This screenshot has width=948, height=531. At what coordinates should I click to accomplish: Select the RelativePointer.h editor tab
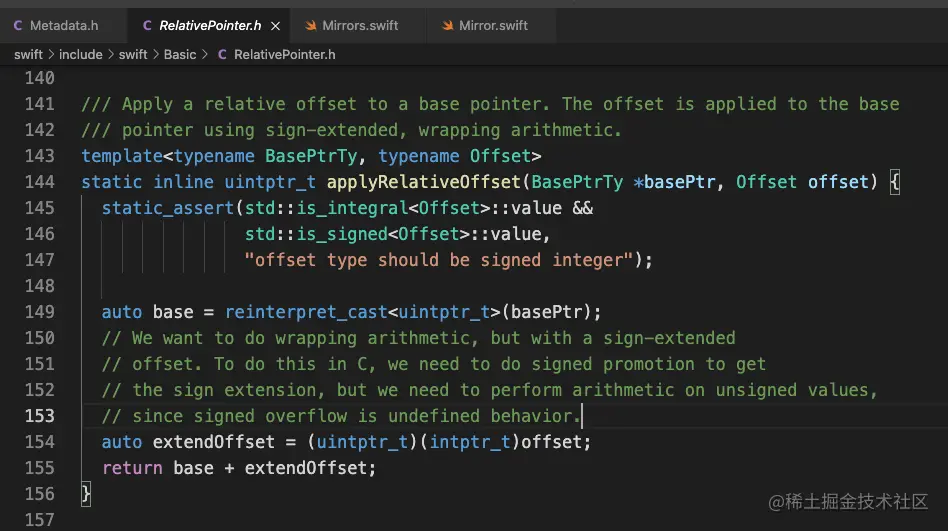[x=209, y=25]
